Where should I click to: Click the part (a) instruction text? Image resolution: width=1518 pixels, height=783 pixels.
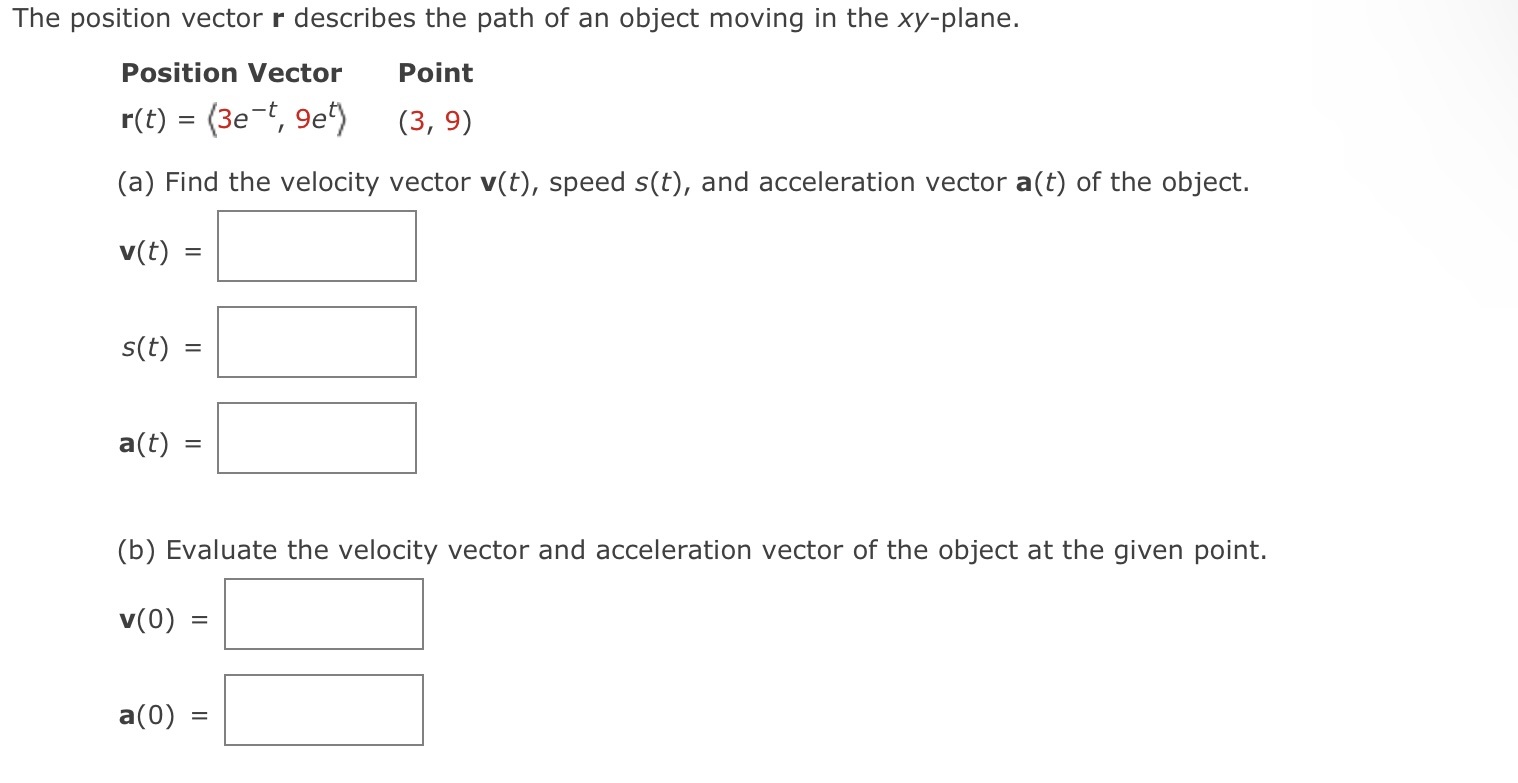(x=680, y=182)
